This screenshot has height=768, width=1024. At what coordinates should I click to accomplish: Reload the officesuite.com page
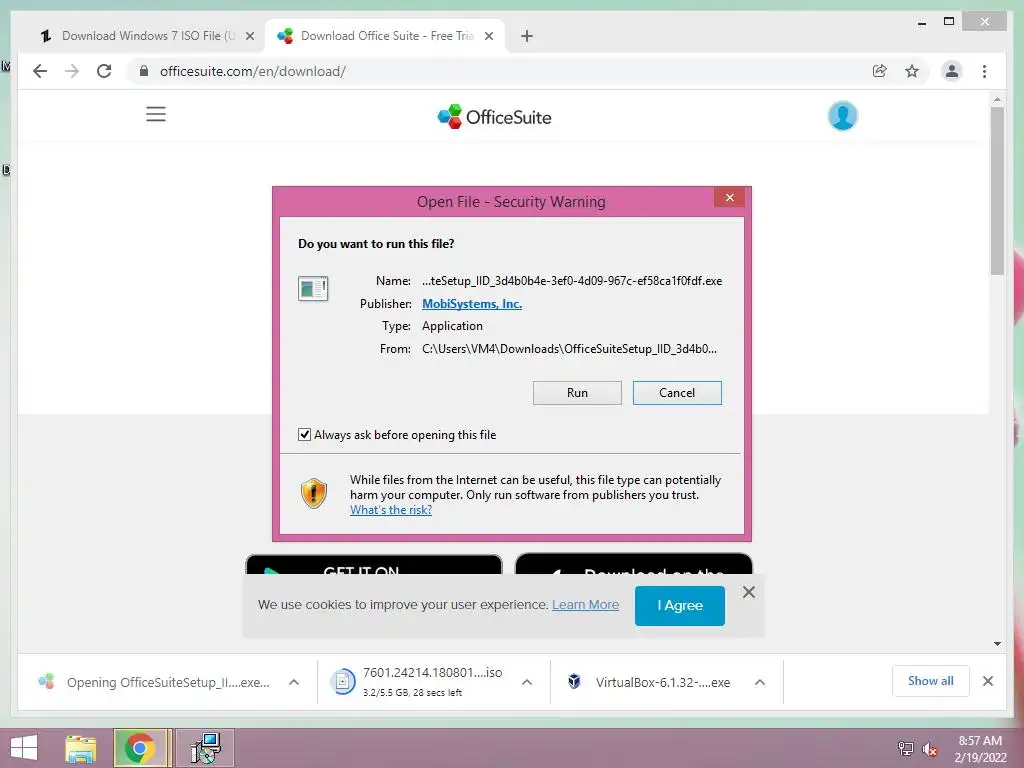click(104, 71)
